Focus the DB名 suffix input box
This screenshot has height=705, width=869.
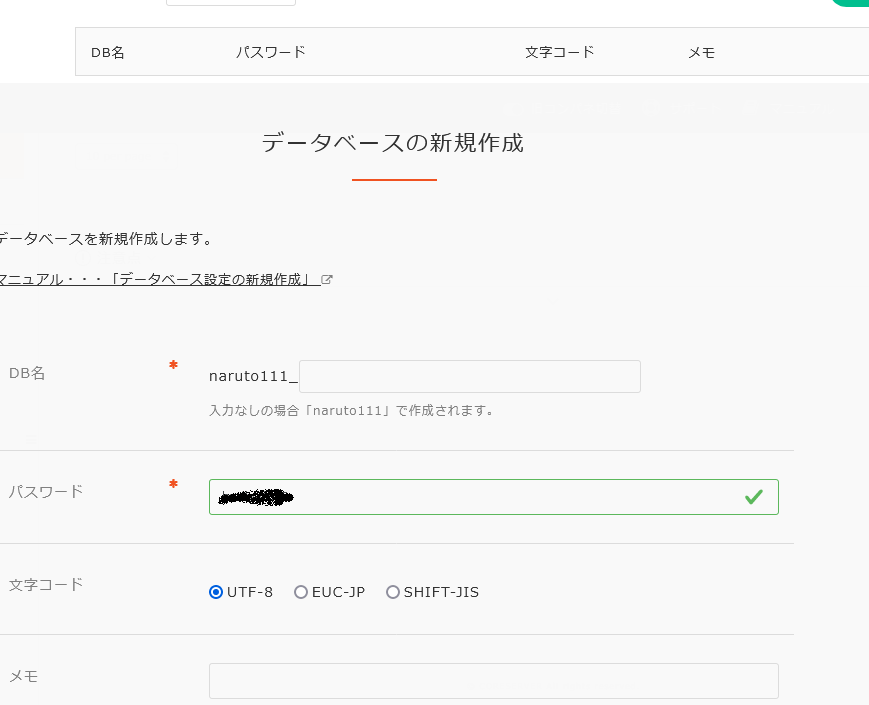468,376
